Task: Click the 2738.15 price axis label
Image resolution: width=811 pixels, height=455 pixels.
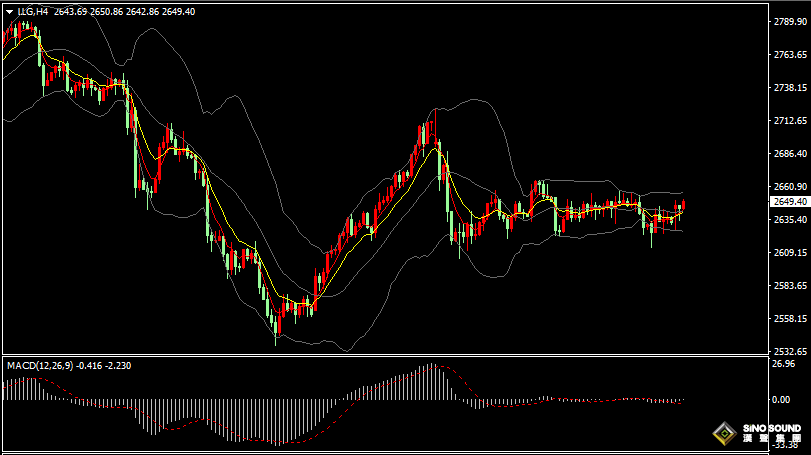Action: 790,87
